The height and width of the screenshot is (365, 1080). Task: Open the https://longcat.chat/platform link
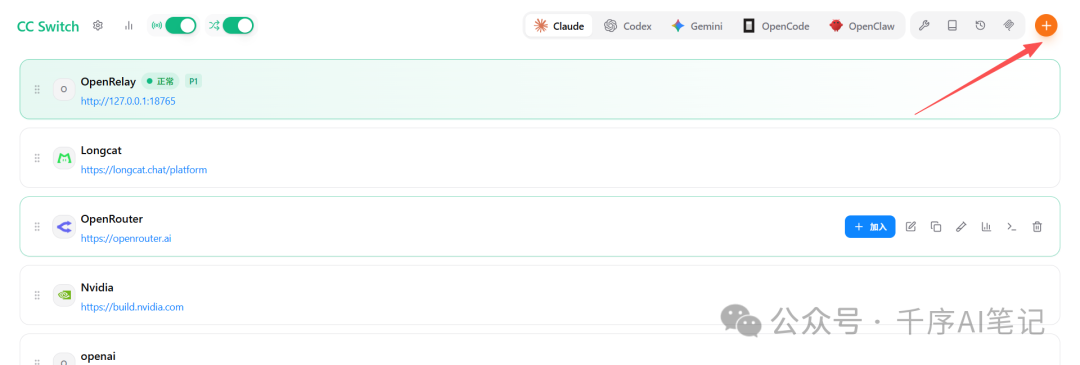point(144,169)
